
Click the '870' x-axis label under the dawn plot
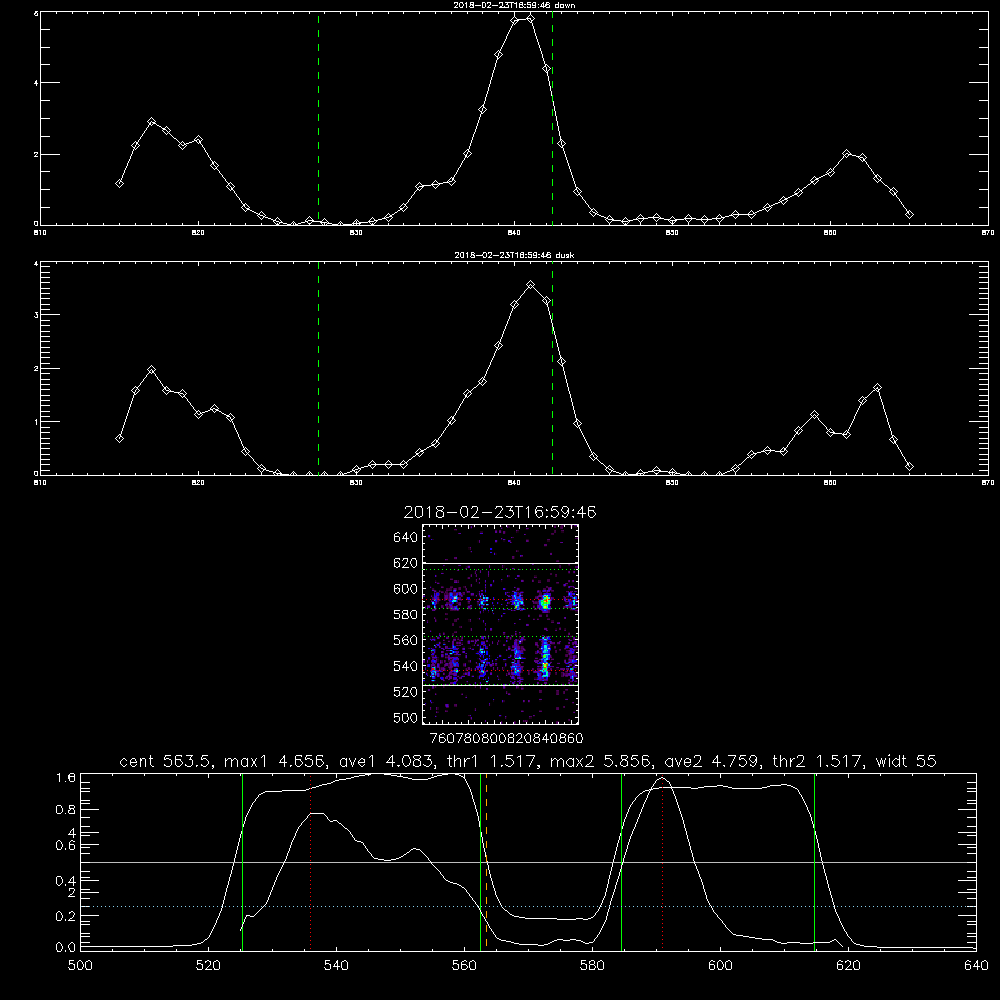coord(988,233)
